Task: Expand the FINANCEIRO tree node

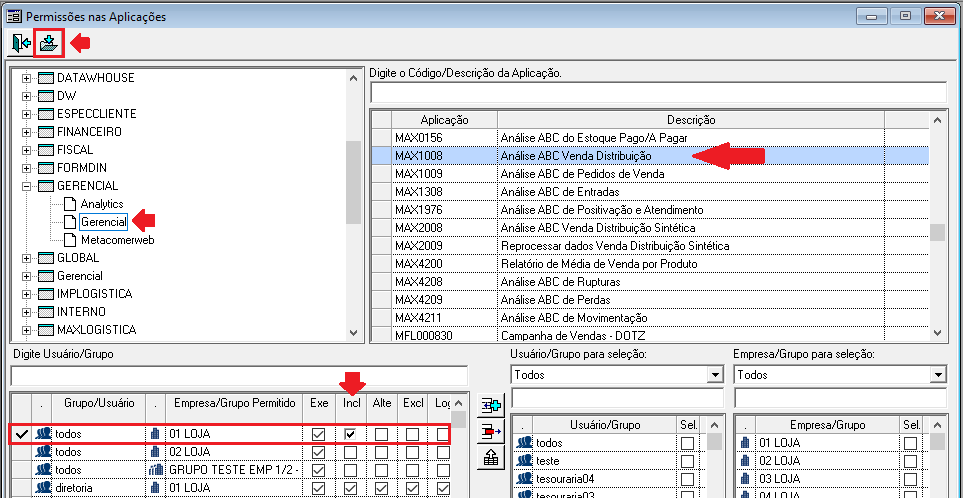Action: [26, 132]
